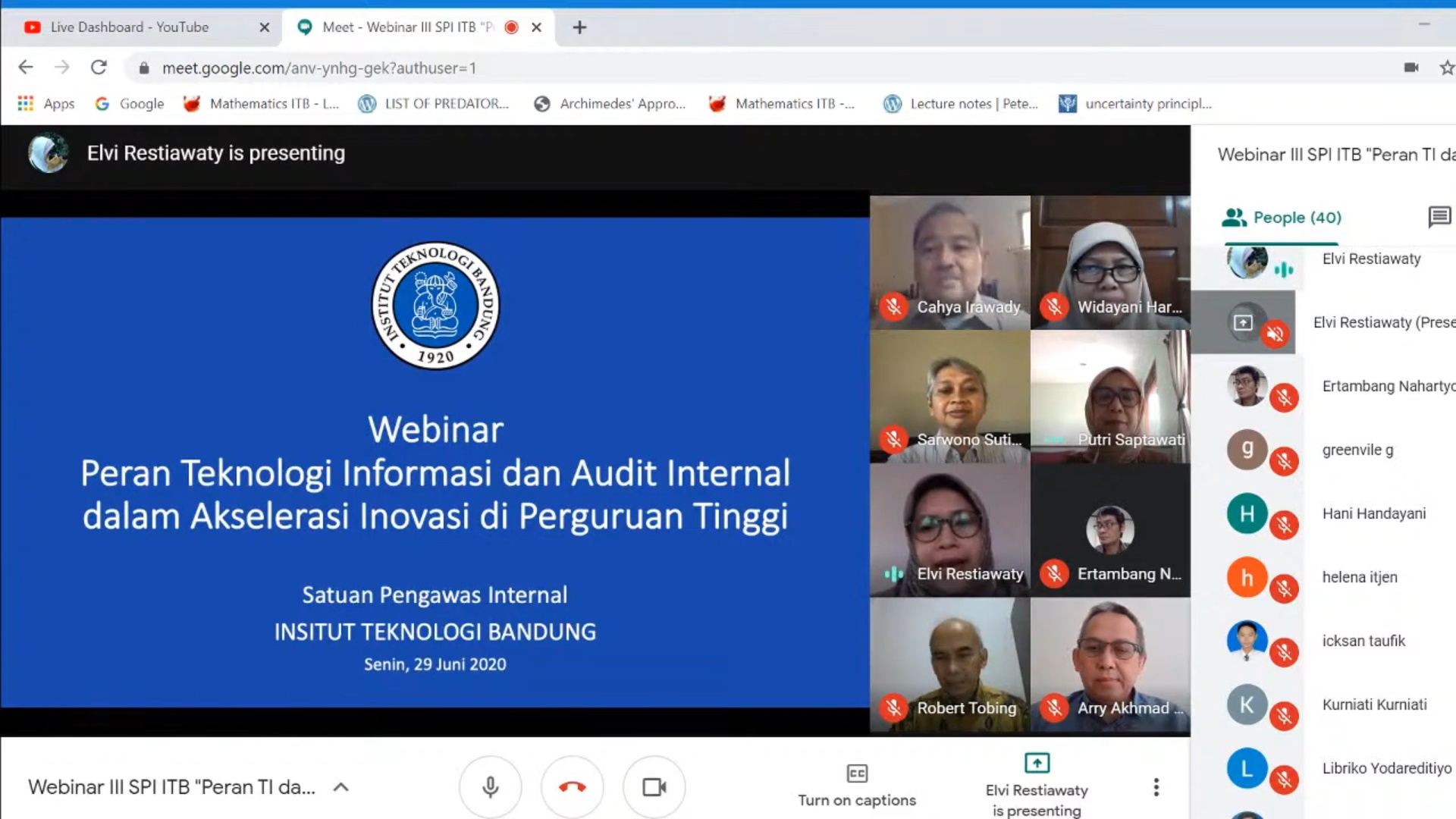Toggle the camera on/off
This screenshot has height=819, width=1456.
pyautogui.click(x=655, y=787)
